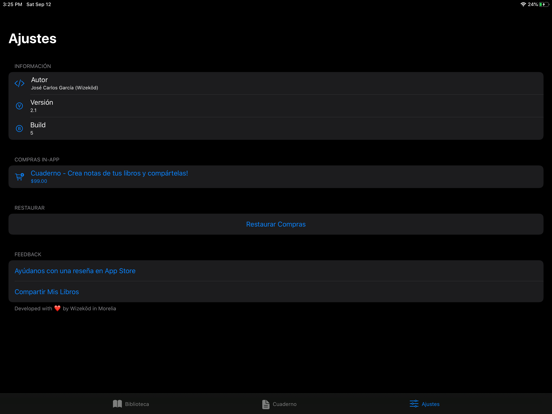The width and height of the screenshot is (552, 414).
Task: Switch to the Biblioteca tab
Action: (x=131, y=404)
